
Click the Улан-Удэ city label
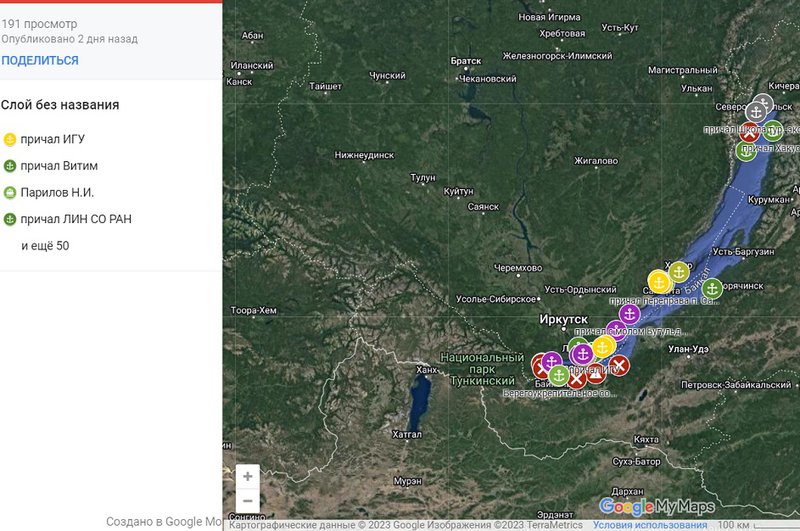(688, 349)
